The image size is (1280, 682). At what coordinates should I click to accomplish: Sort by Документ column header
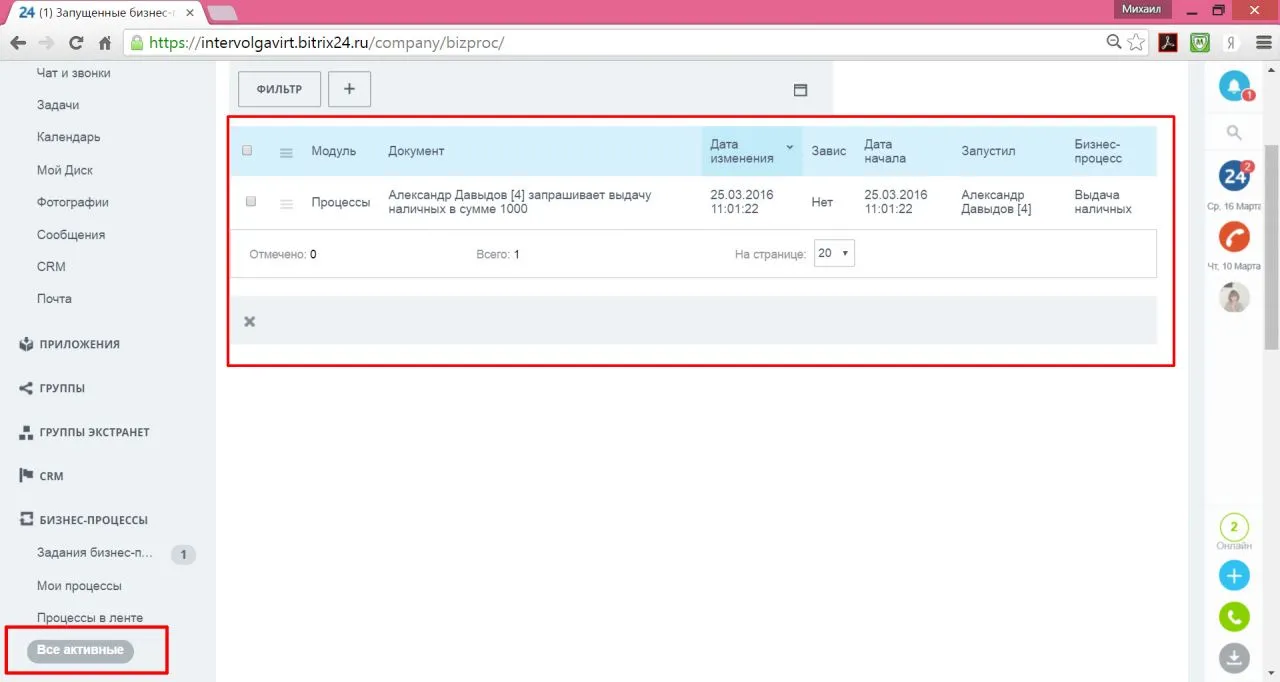click(x=416, y=151)
